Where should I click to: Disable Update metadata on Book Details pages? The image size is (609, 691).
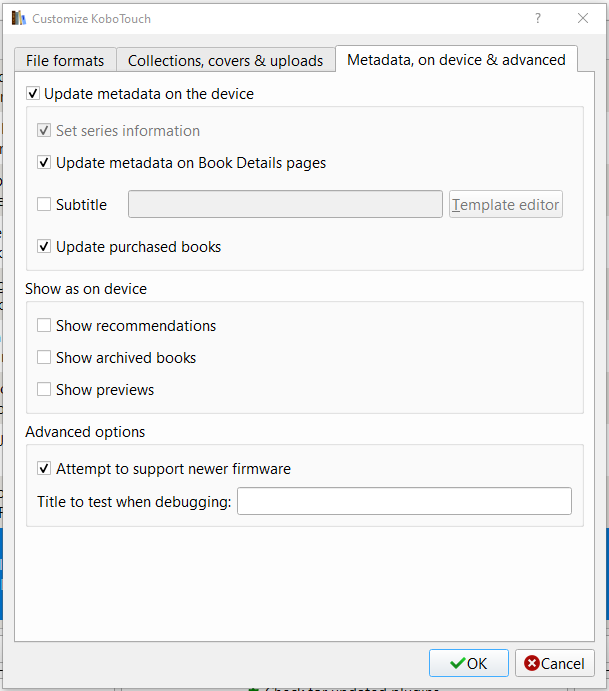click(44, 163)
